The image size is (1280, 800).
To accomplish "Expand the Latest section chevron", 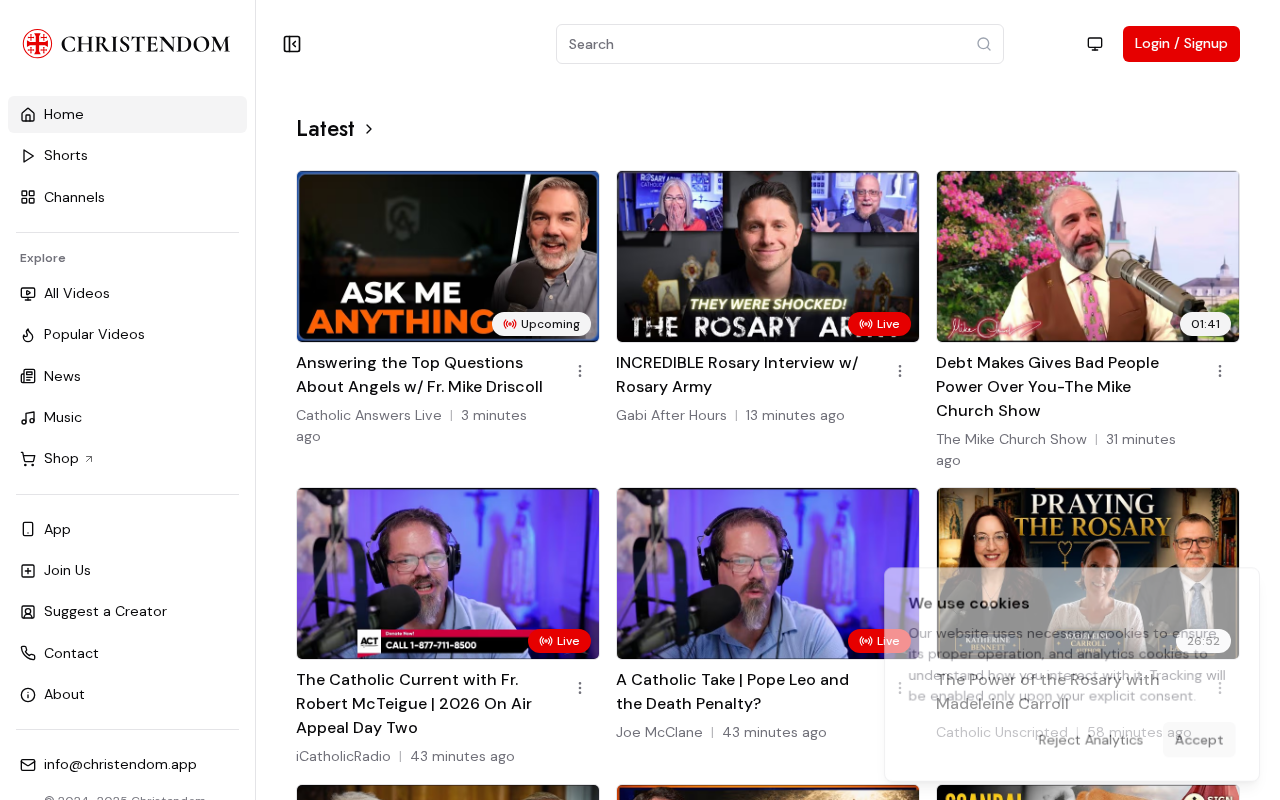I will coord(369,129).
